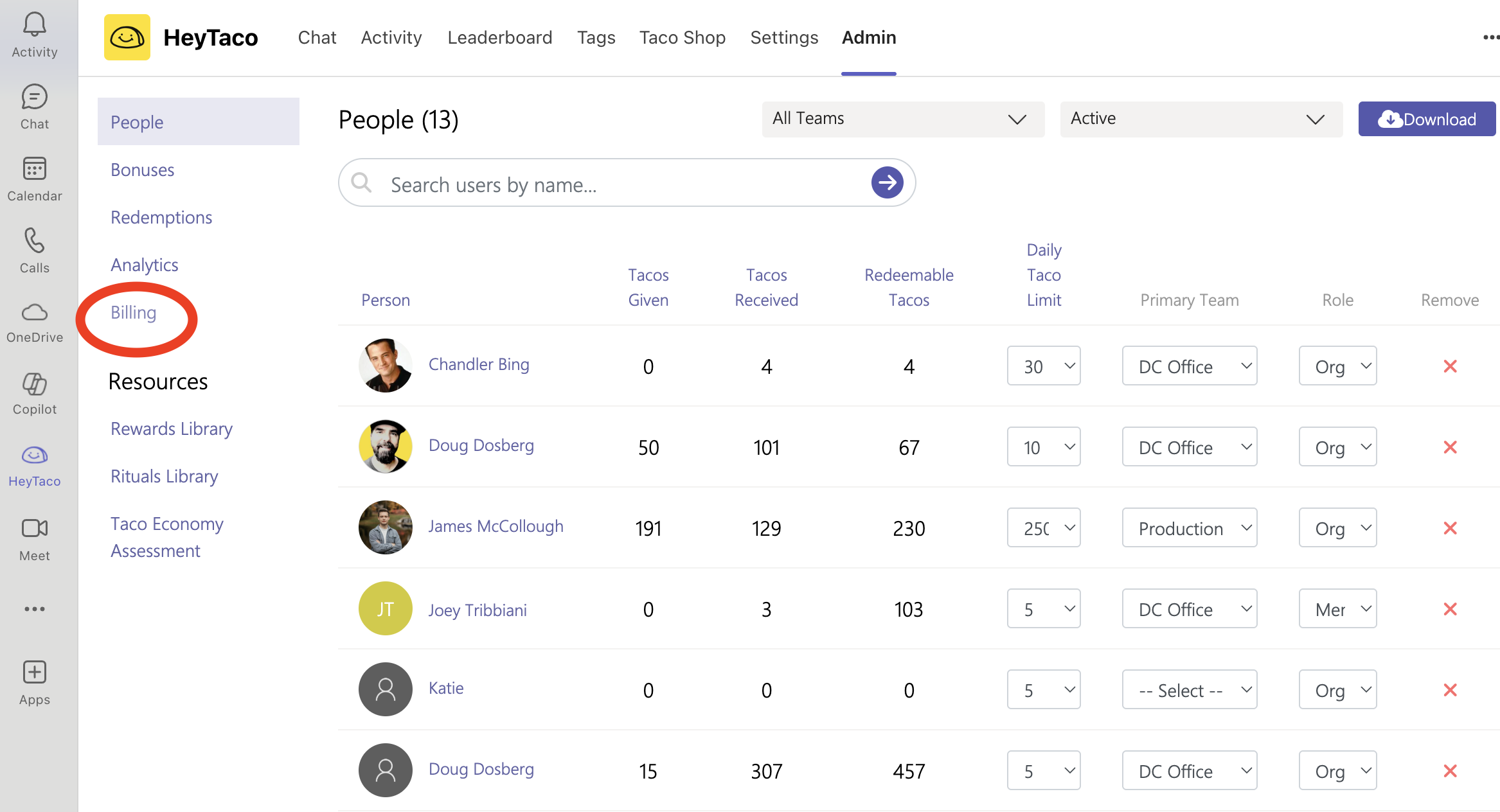Open Katie's -- Select -- team dropdown
Viewport: 1500px width, 812px height.
point(1190,690)
